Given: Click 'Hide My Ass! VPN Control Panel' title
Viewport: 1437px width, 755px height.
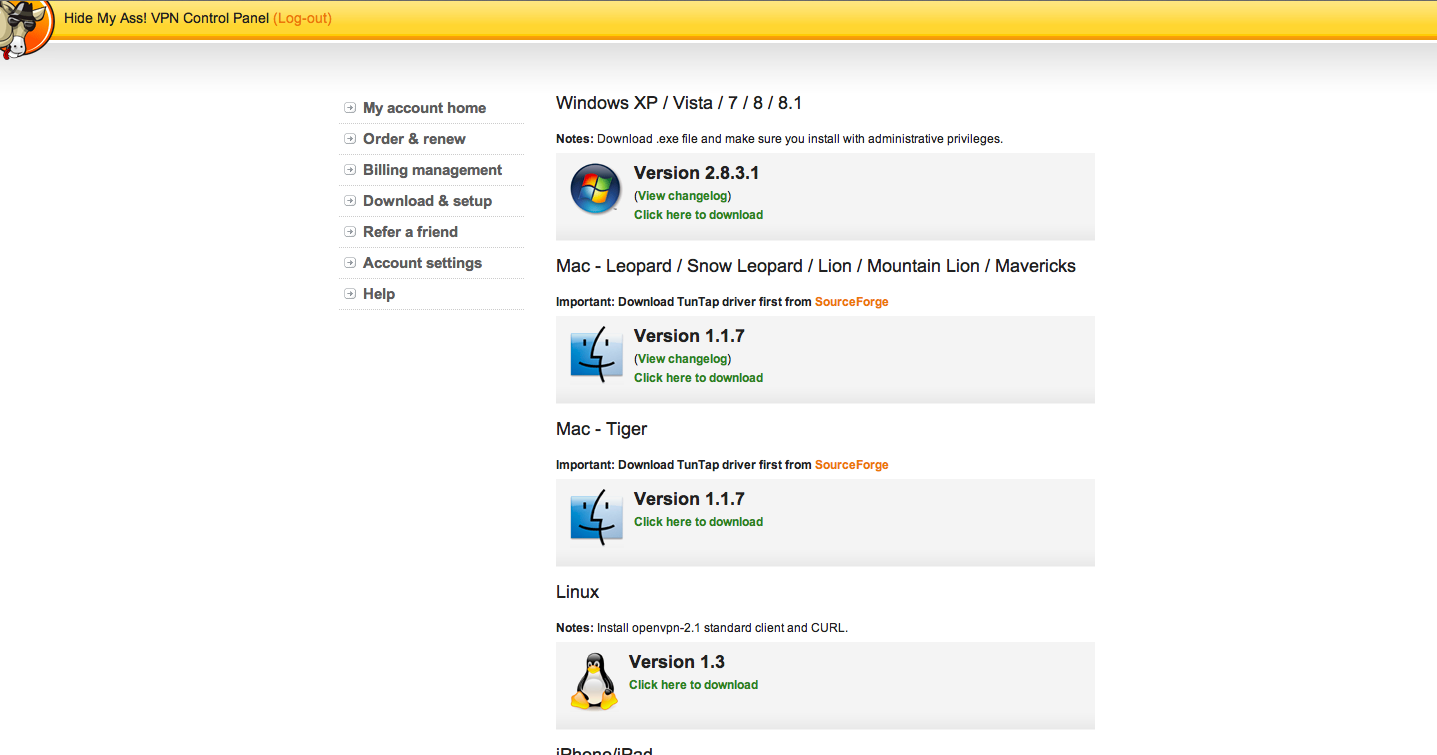Looking at the screenshot, I should 166,18.
